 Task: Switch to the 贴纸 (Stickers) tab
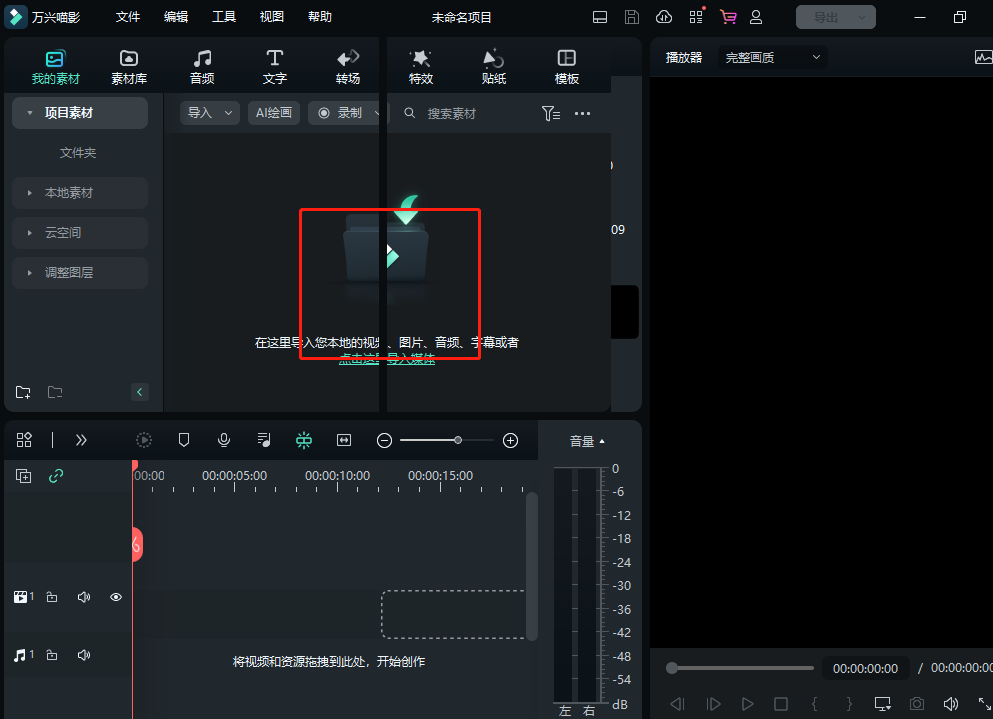point(493,66)
